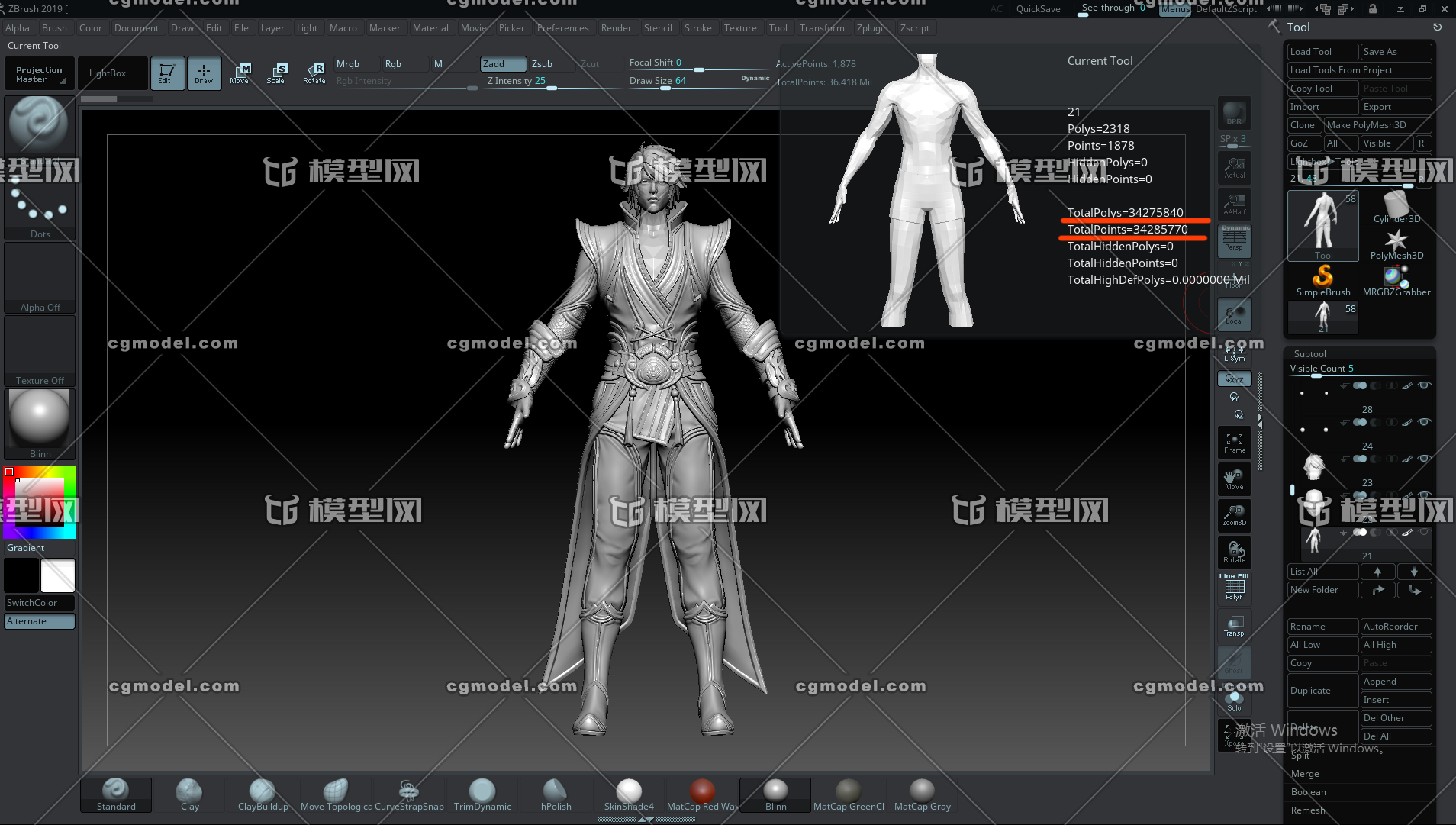Collapse the Tool palette header

pos(1298,27)
